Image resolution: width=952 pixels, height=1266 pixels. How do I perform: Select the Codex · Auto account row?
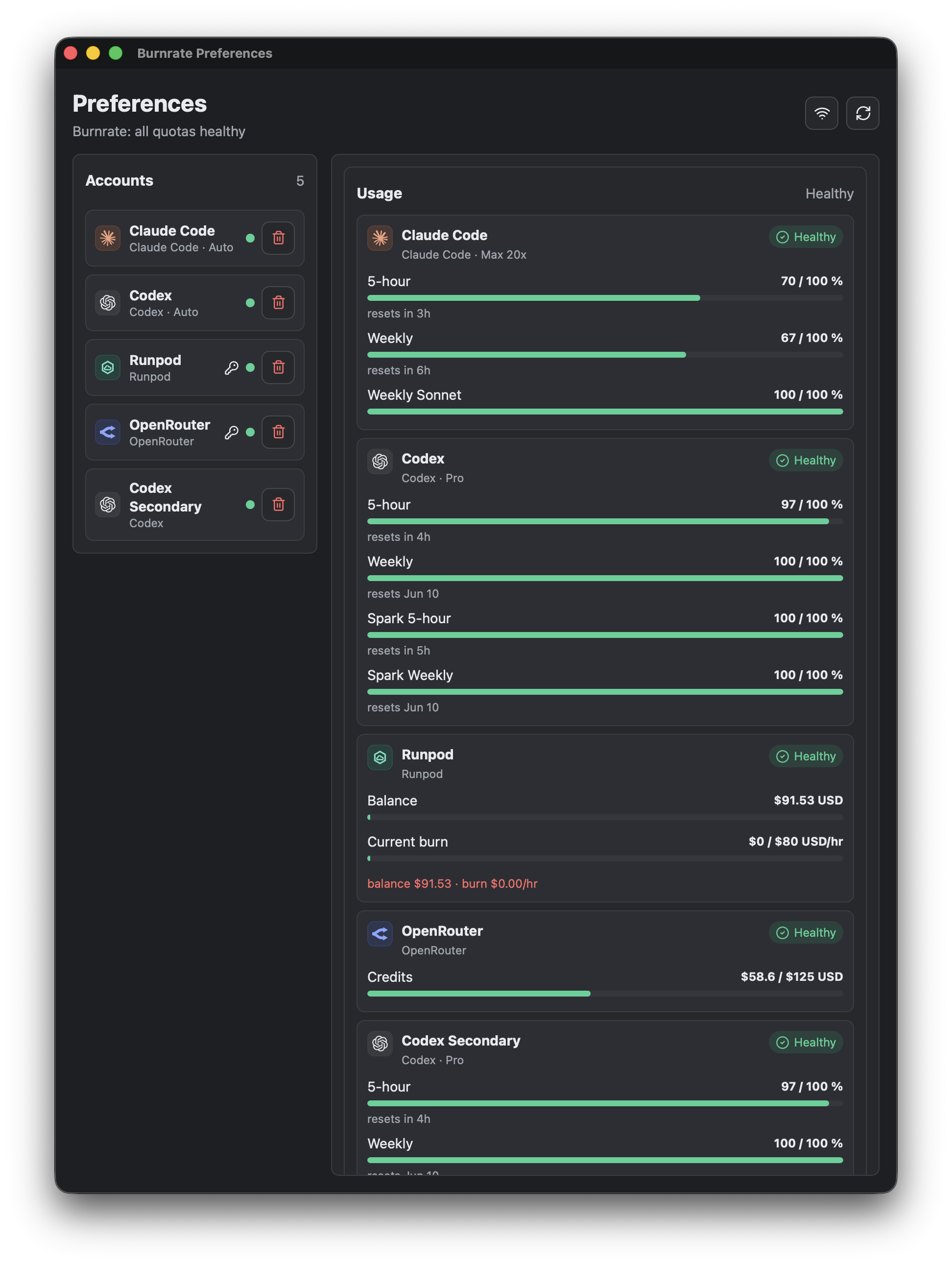click(x=194, y=303)
